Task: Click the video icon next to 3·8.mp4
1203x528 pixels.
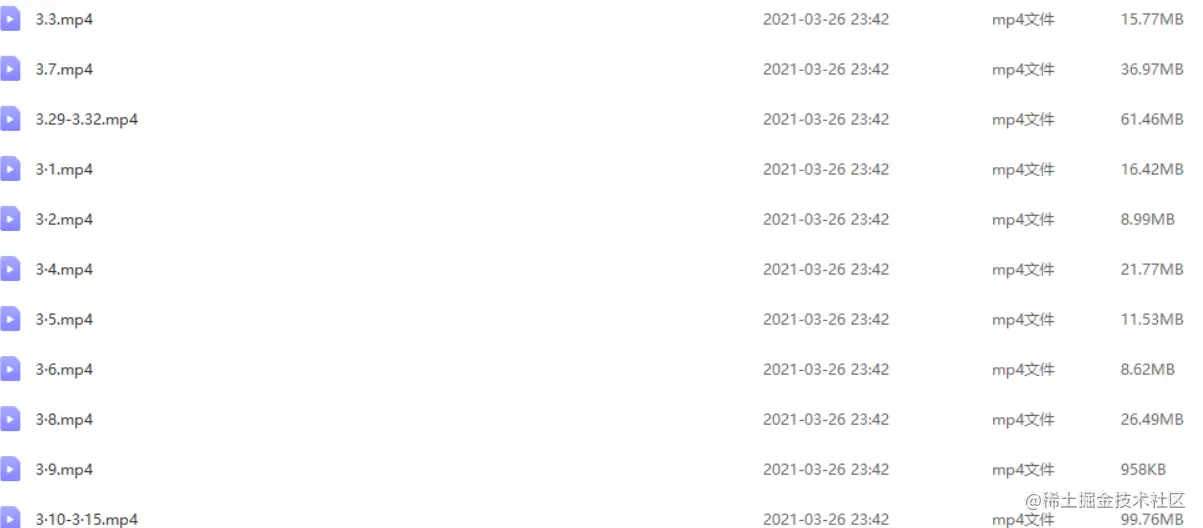Action: coord(10,419)
